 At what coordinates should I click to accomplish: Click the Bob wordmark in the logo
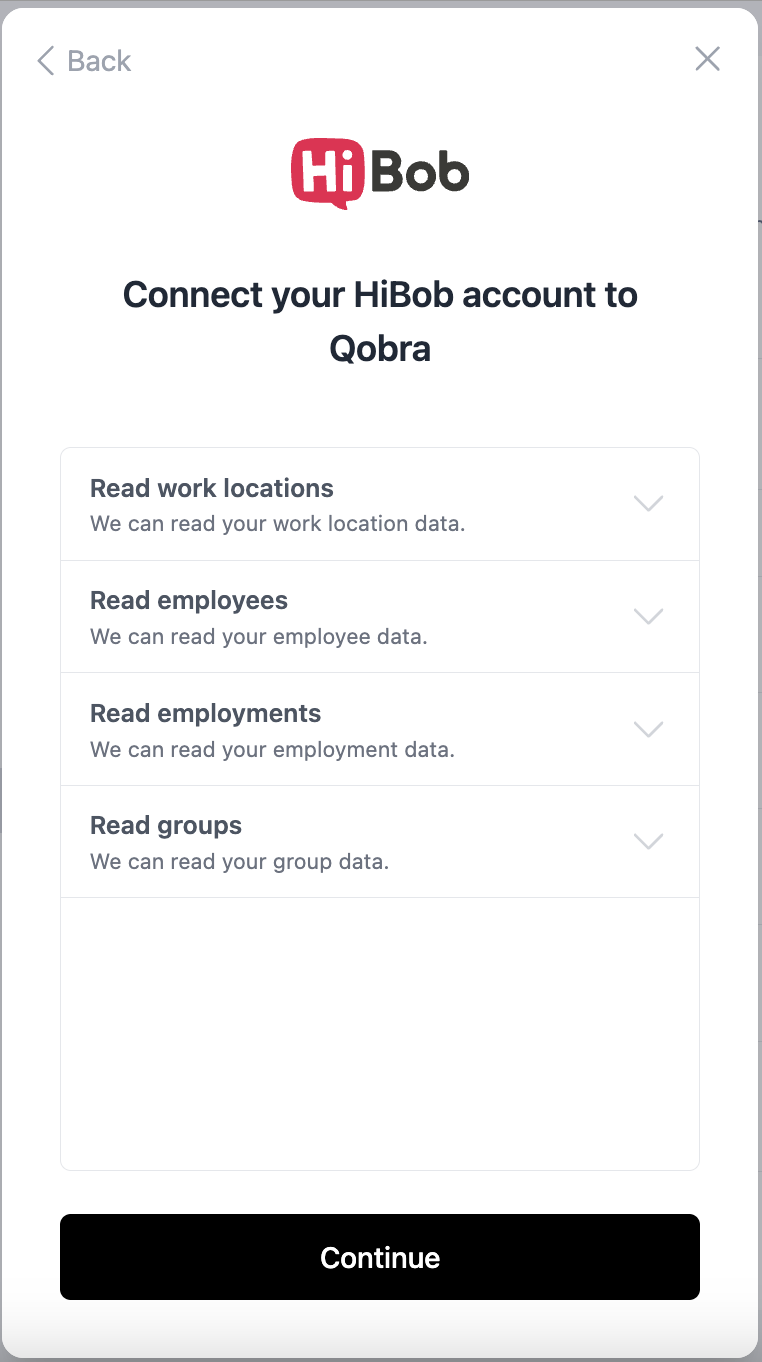tap(420, 174)
